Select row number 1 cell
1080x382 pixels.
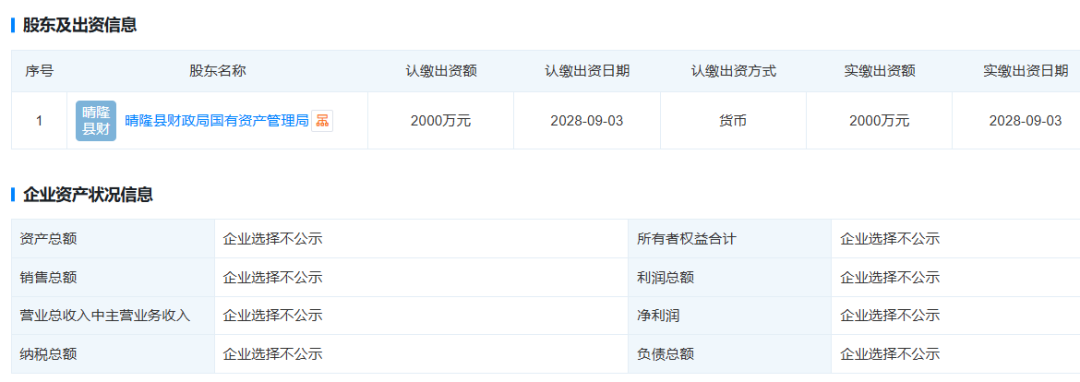tap(39, 120)
